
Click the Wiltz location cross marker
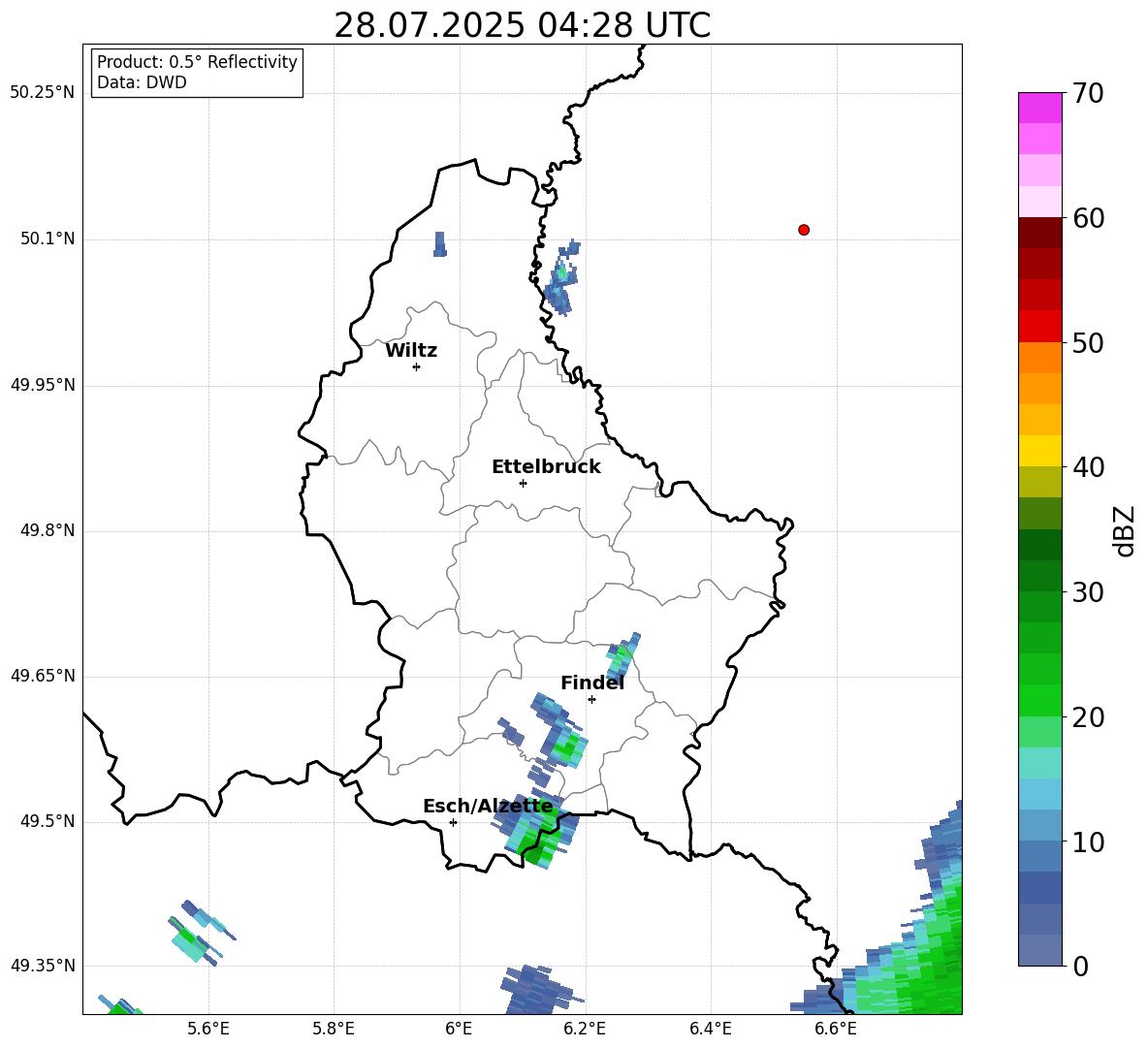pos(417,366)
